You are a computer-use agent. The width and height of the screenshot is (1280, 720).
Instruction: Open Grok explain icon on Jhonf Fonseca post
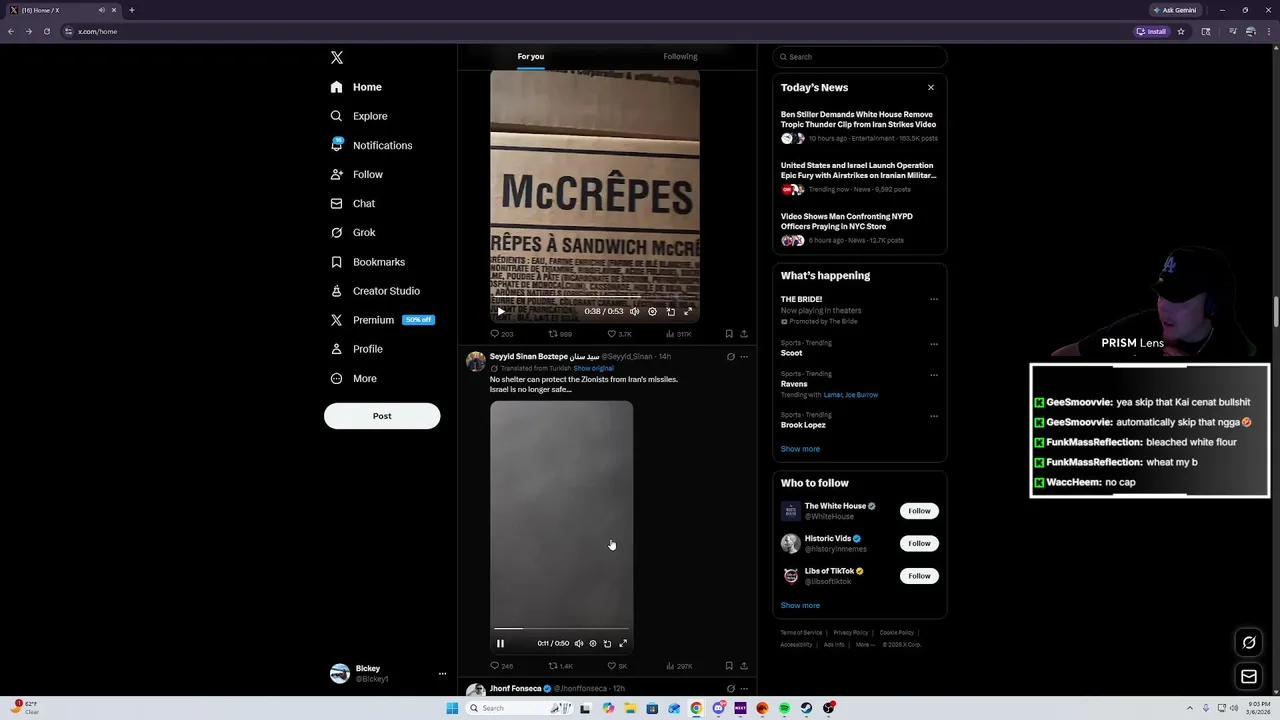point(730,688)
